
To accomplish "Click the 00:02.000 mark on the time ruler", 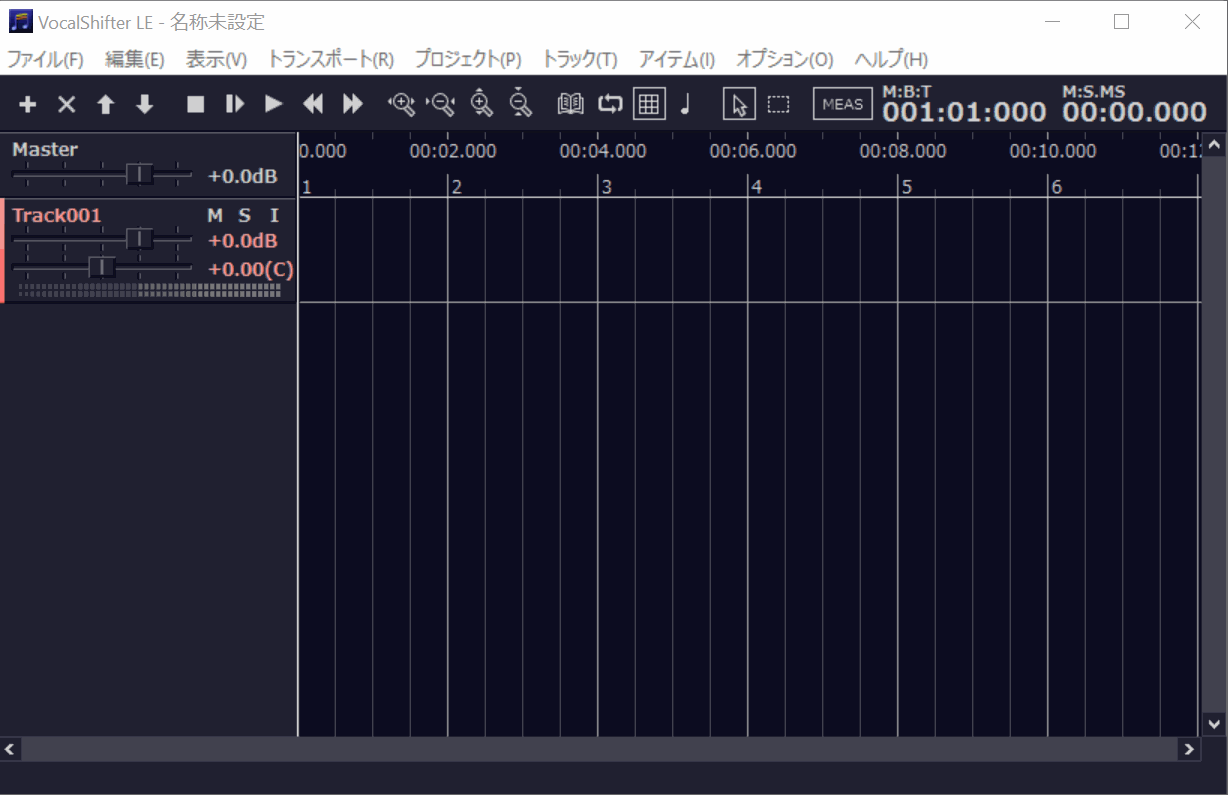I will click(x=453, y=152).
